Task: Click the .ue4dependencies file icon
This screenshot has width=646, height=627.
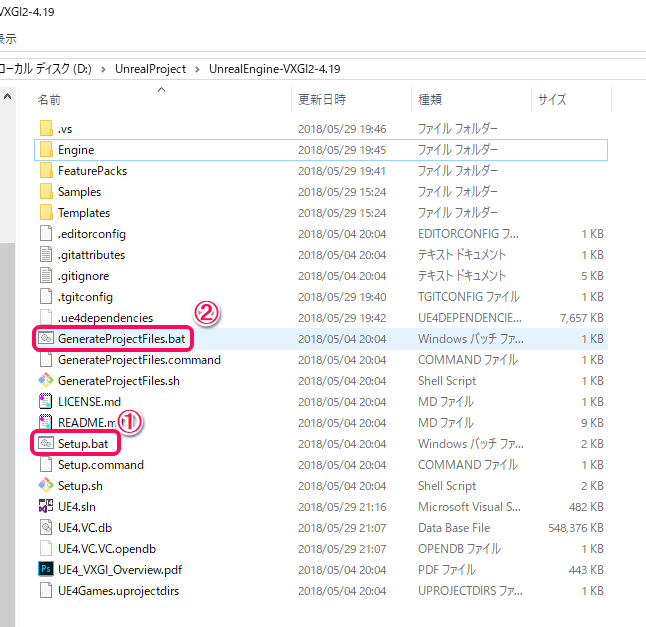Action: tap(46, 318)
